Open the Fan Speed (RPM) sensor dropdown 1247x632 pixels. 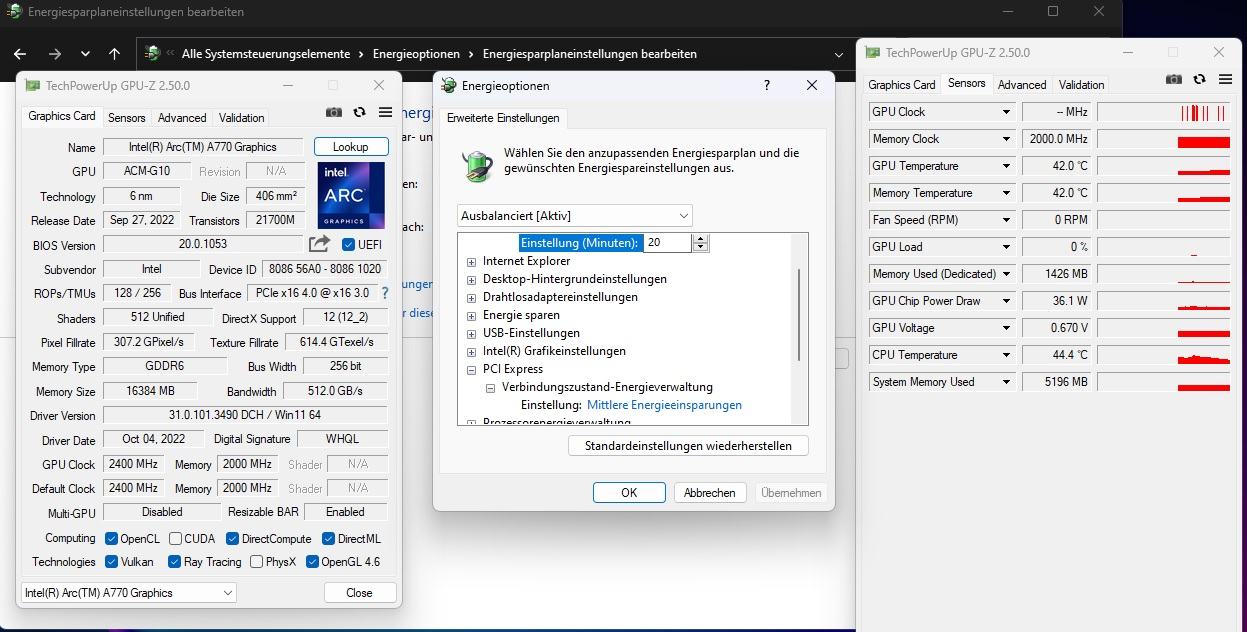[x=1006, y=220]
